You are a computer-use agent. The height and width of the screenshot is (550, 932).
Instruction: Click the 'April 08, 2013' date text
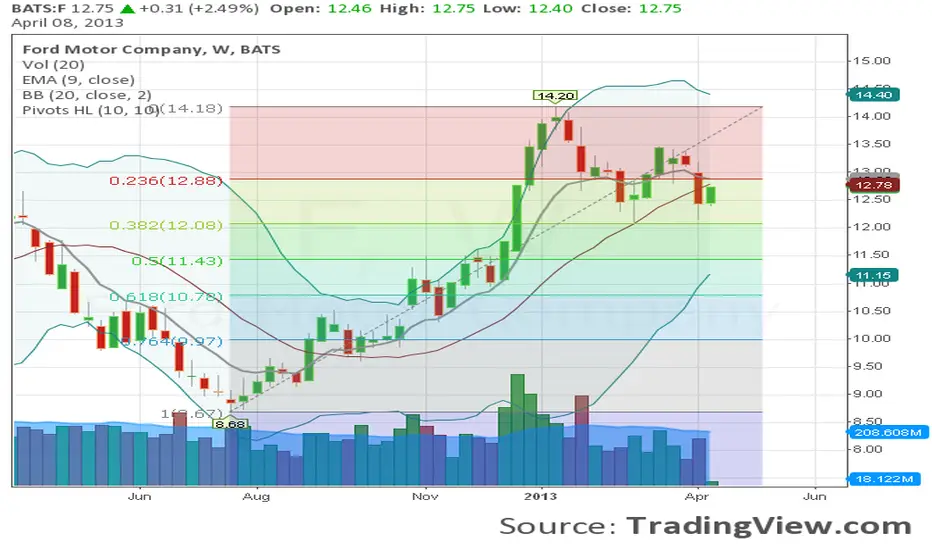coord(68,23)
